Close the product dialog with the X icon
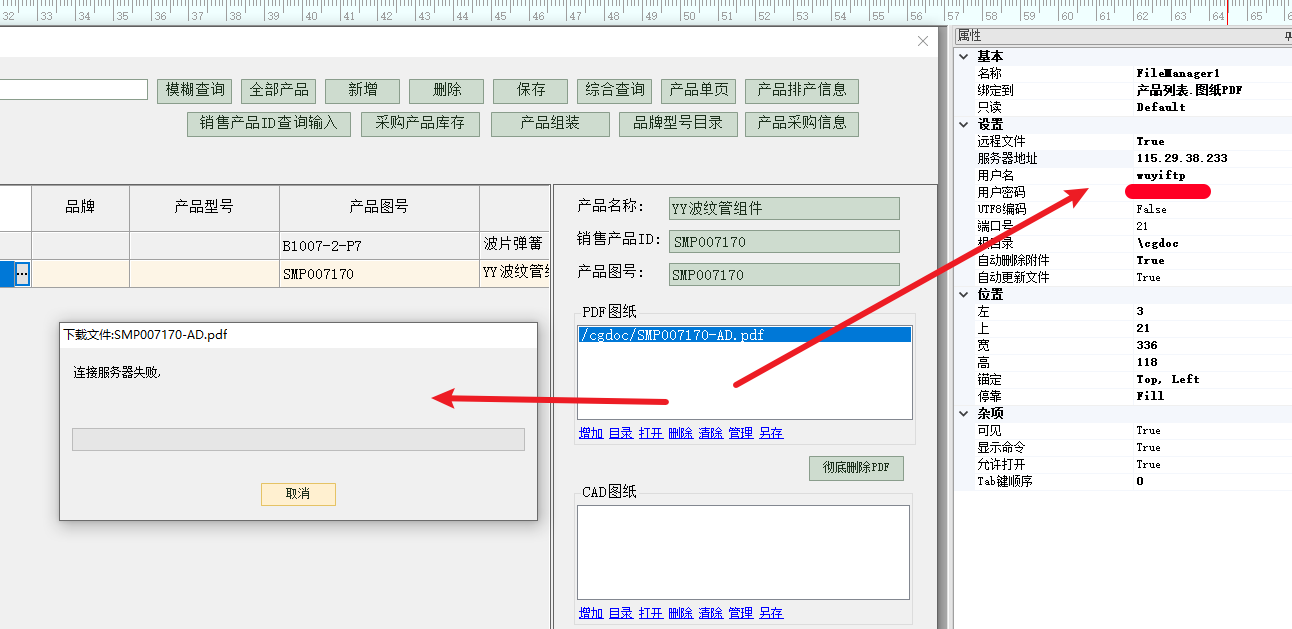The height and width of the screenshot is (629, 1292). click(x=923, y=41)
